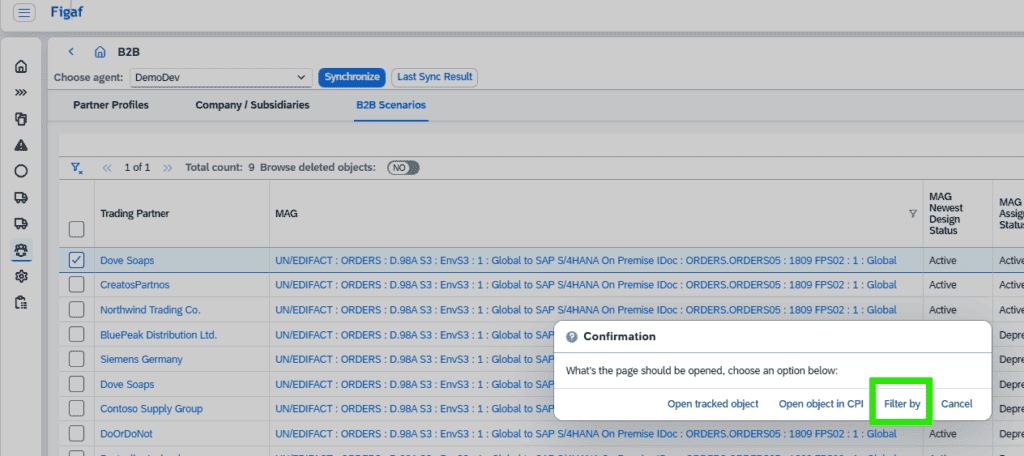Open the MAG link in Northwind row
This screenshot has width=1024, height=456.
(586, 310)
